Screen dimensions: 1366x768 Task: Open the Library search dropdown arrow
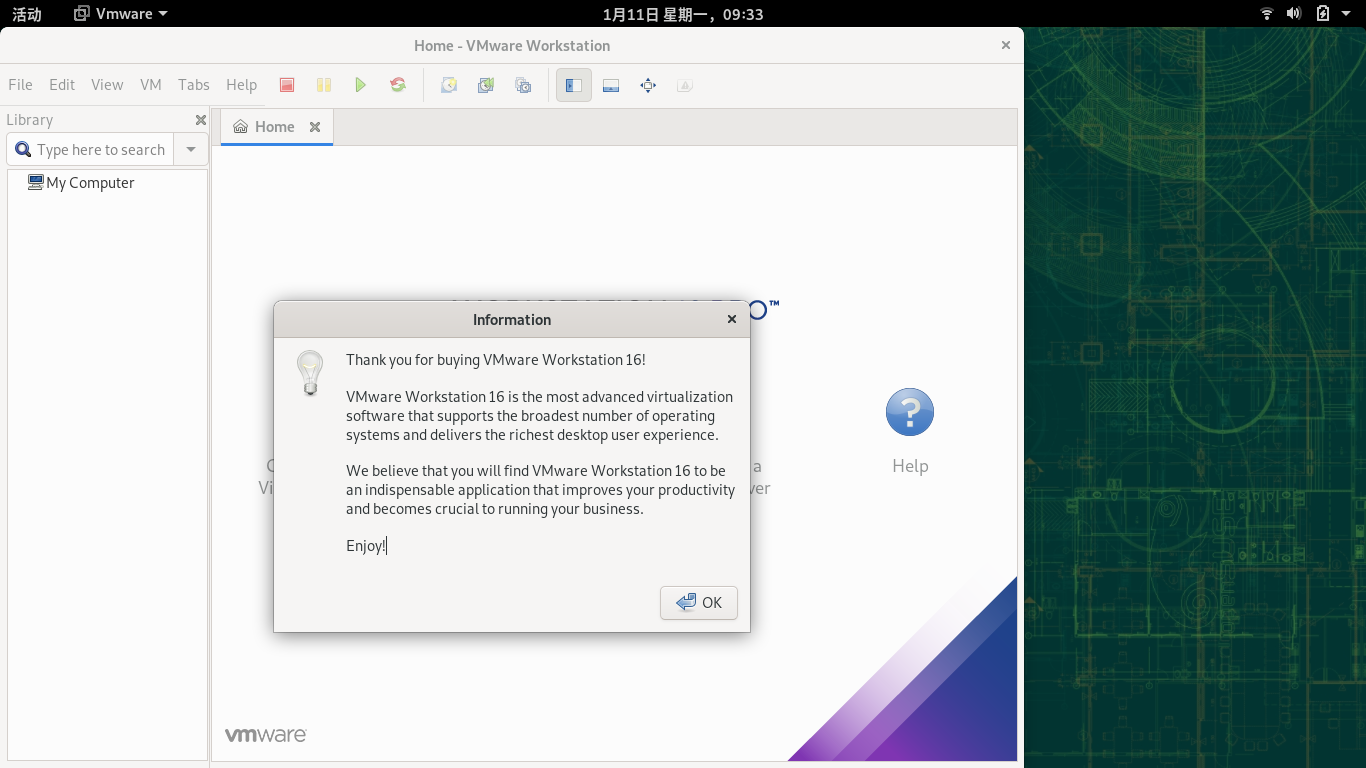(191, 150)
